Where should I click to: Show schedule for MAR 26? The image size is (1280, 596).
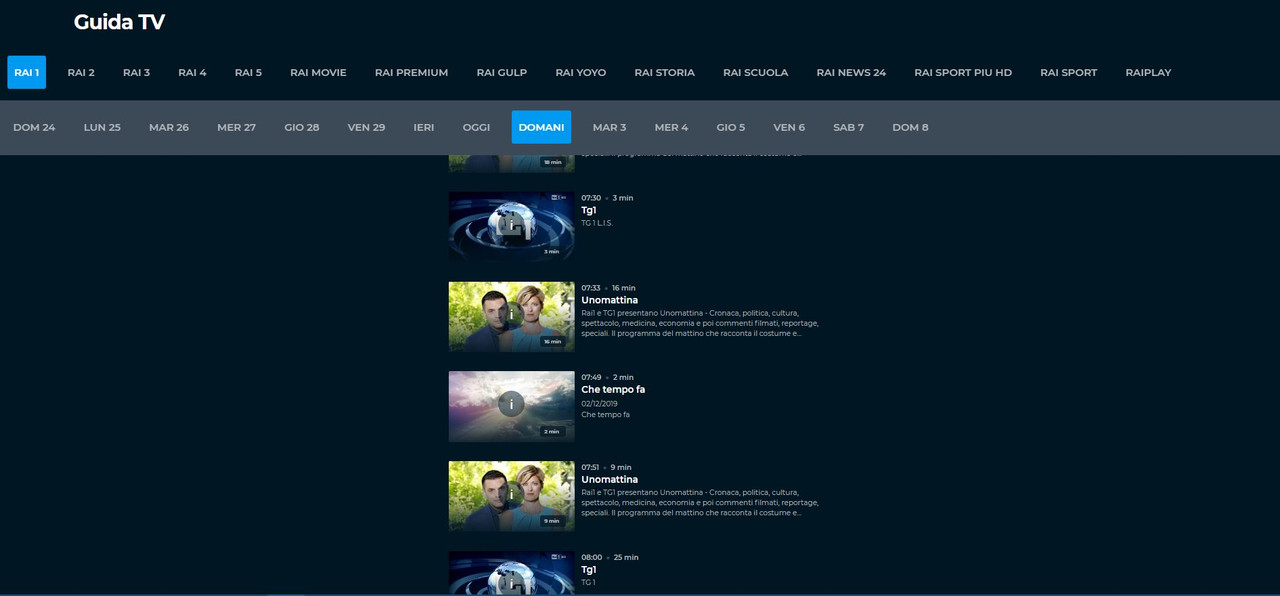(x=169, y=127)
